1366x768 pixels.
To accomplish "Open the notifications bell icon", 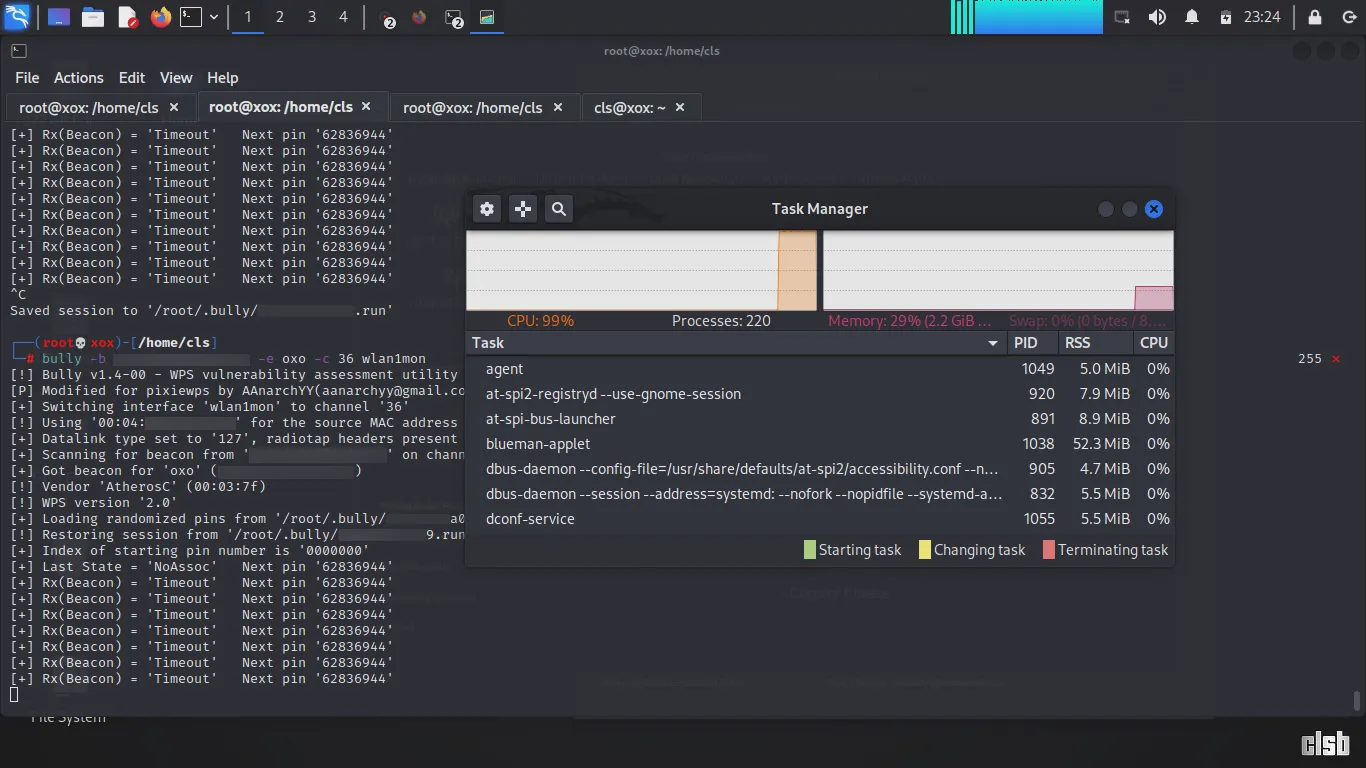I will click(x=1192, y=17).
